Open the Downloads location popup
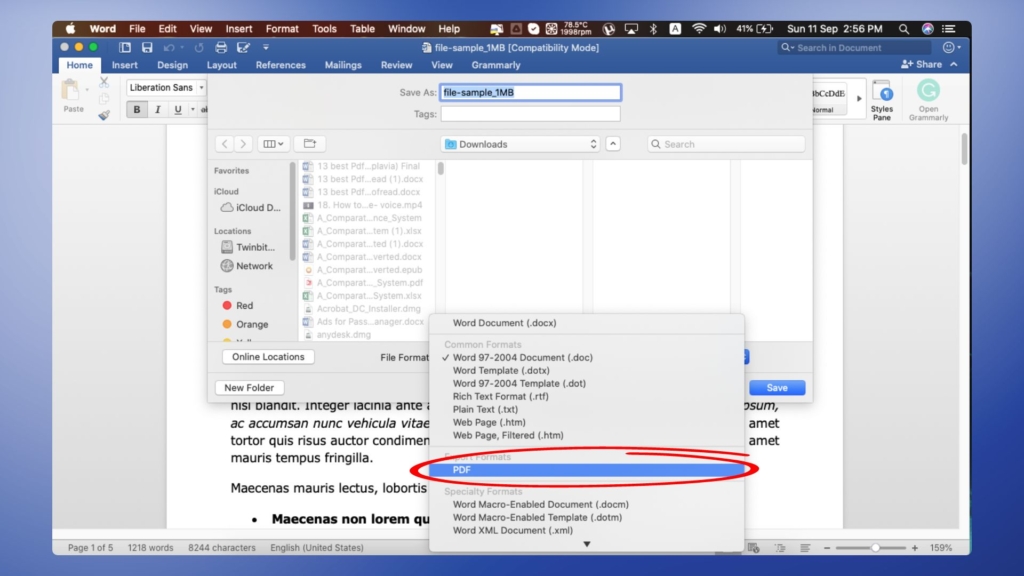This screenshot has height=576, width=1024. point(520,144)
